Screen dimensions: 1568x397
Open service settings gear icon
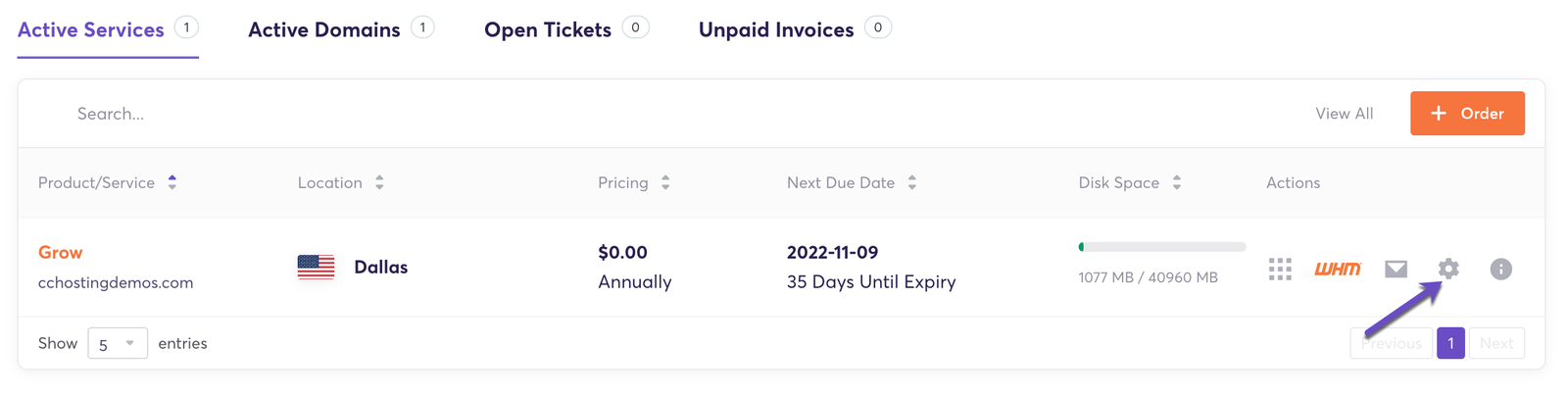click(1448, 269)
